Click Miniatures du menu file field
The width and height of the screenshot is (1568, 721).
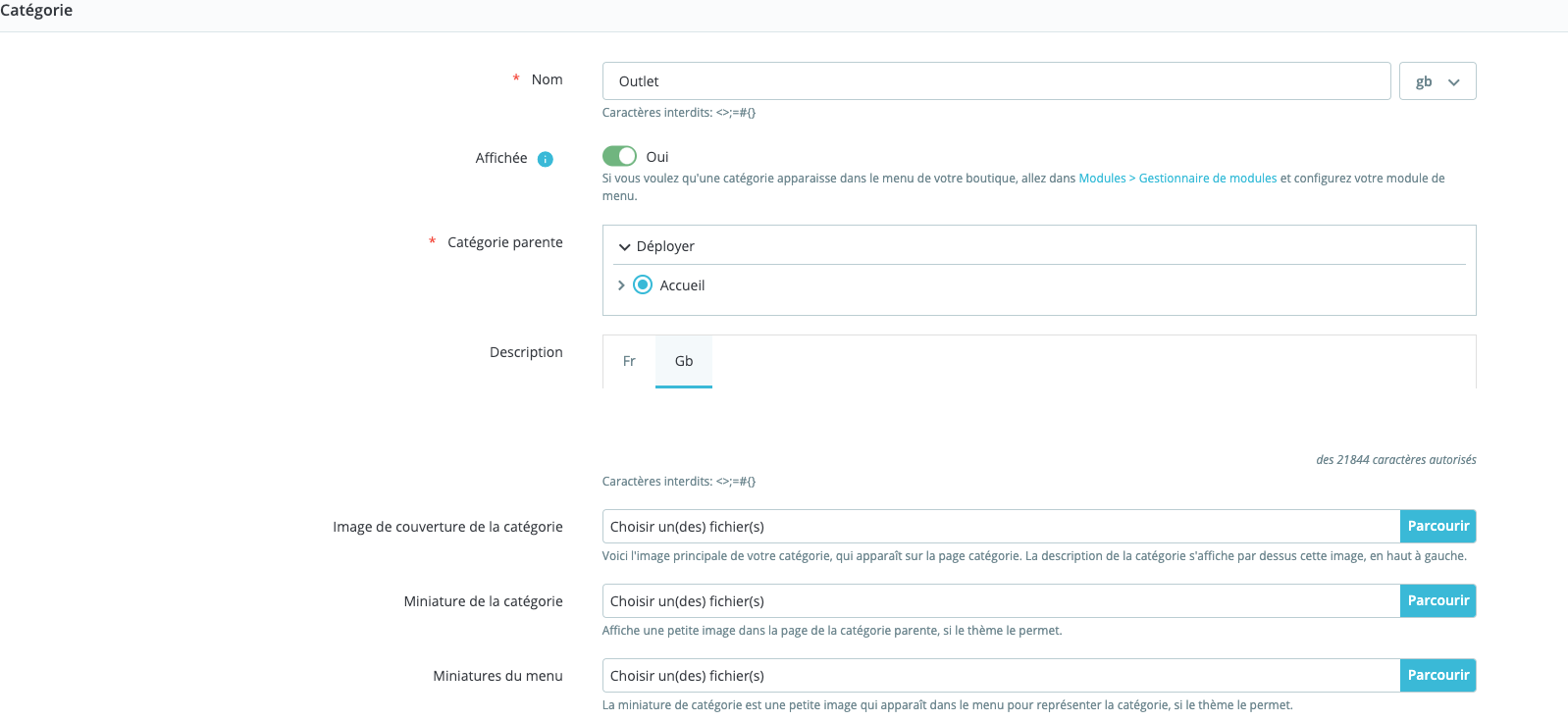[1001, 675]
